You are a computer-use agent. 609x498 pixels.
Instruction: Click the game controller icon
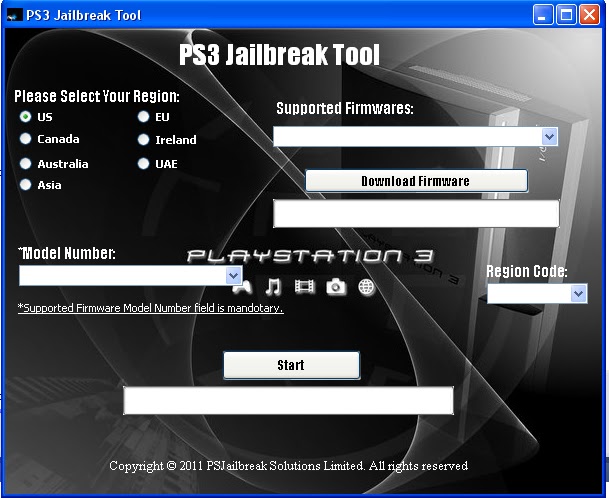coord(242,287)
